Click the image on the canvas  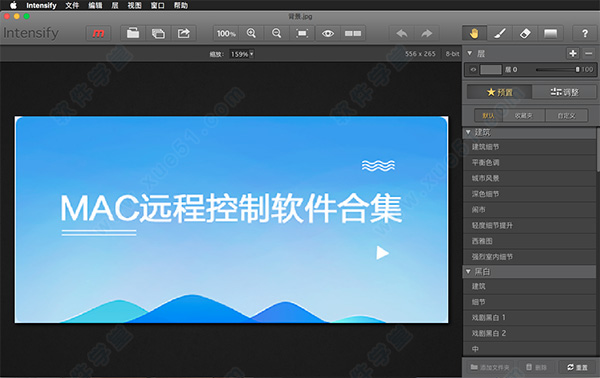(232, 220)
